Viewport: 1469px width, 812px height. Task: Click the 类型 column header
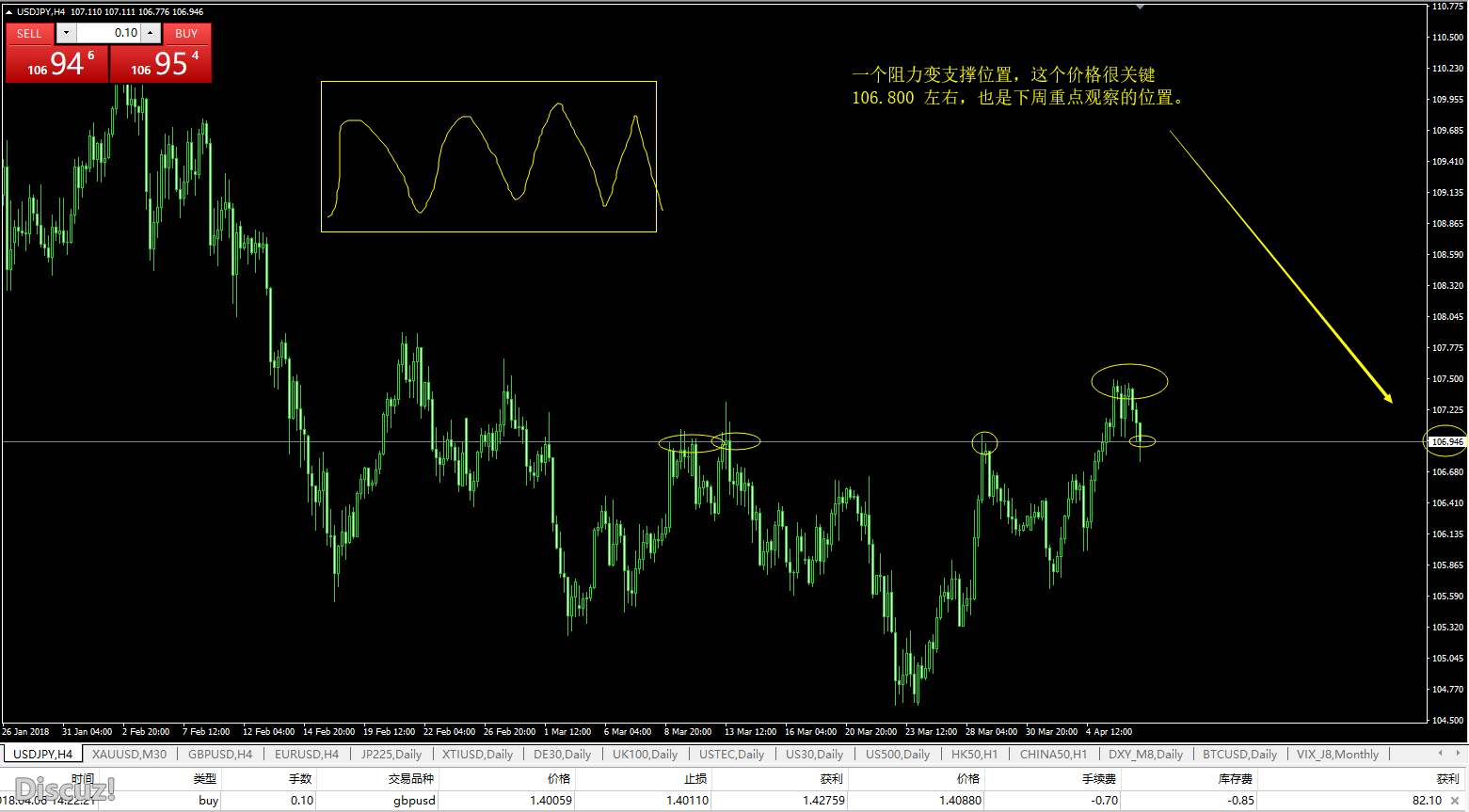click(x=205, y=778)
